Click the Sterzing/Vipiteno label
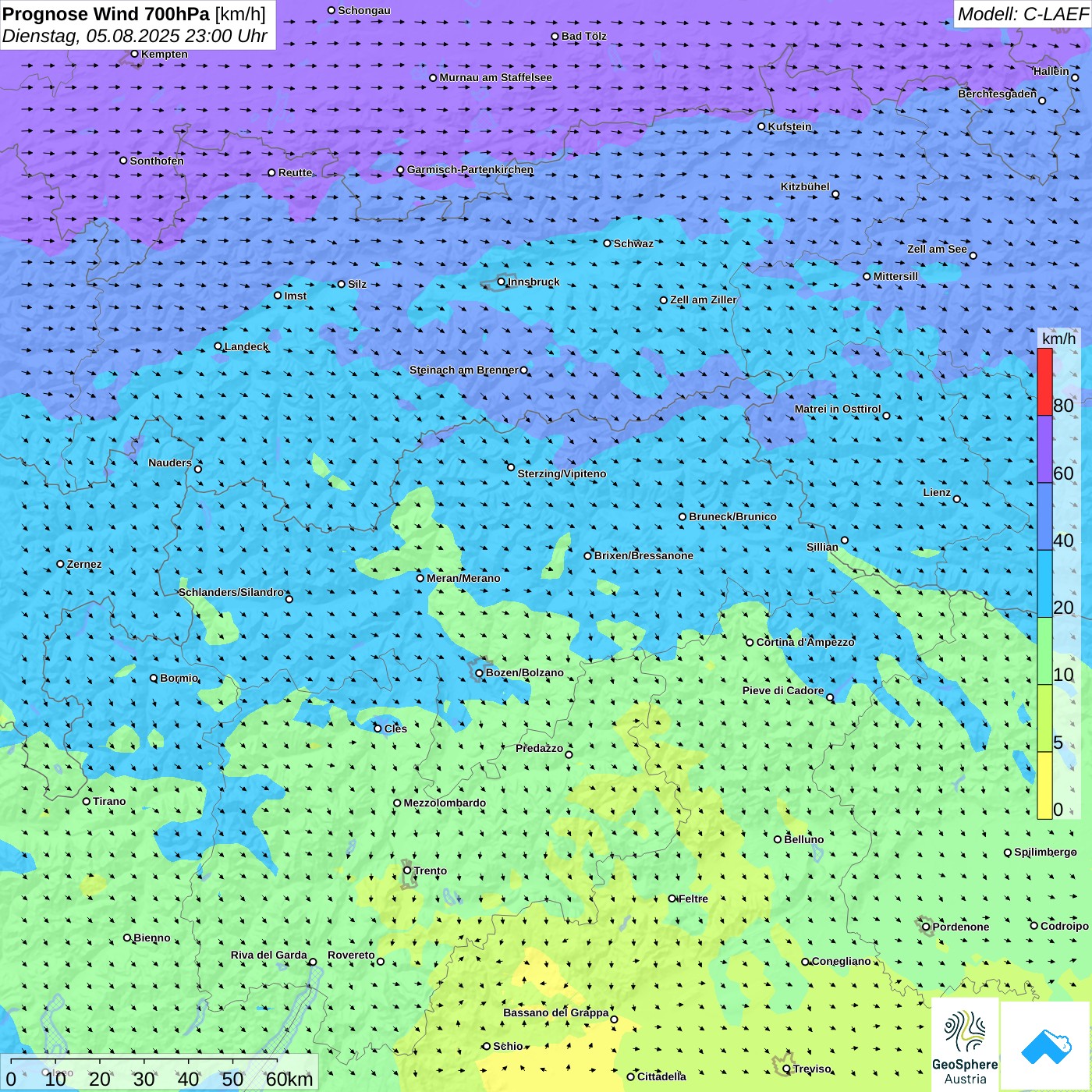 point(562,473)
